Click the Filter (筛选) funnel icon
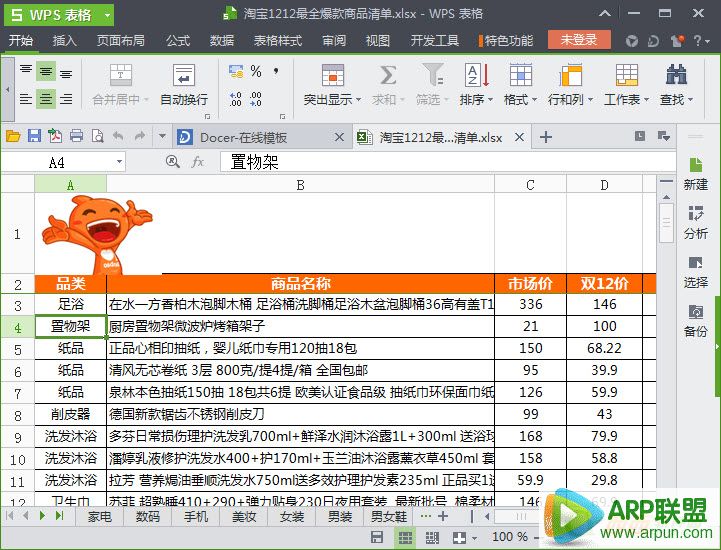Image resolution: width=721 pixels, height=550 pixels. point(432,75)
